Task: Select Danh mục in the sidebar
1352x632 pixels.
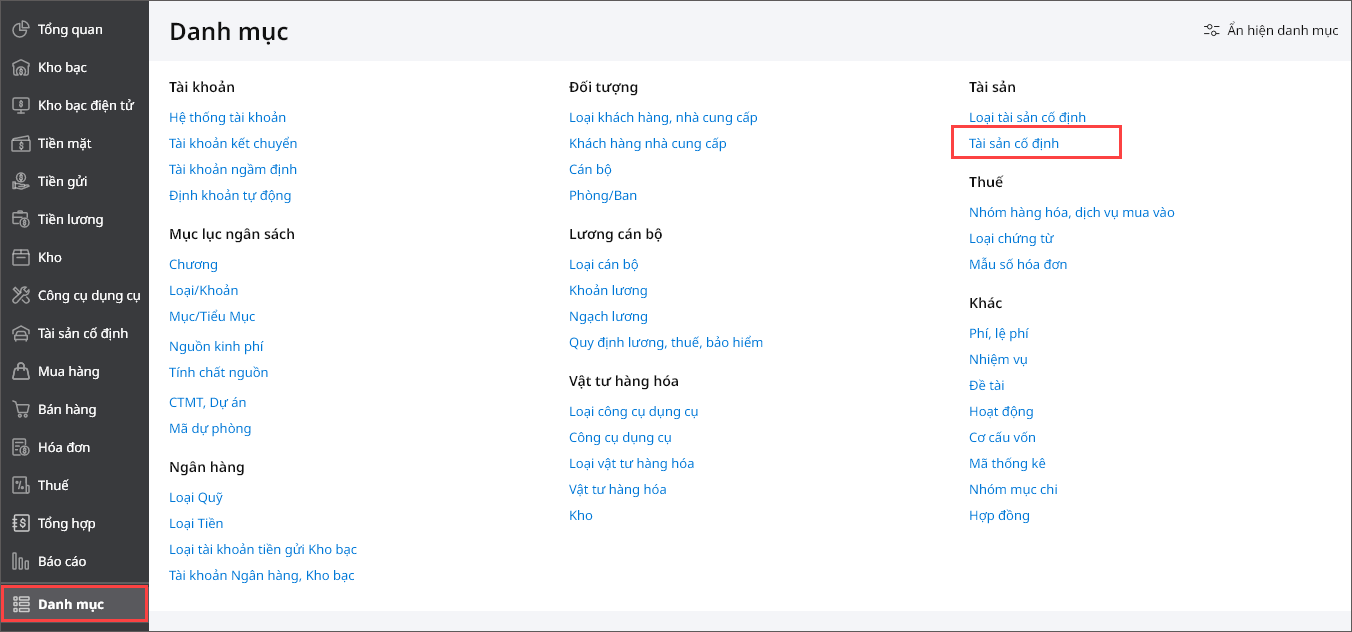Action: [x=70, y=604]
